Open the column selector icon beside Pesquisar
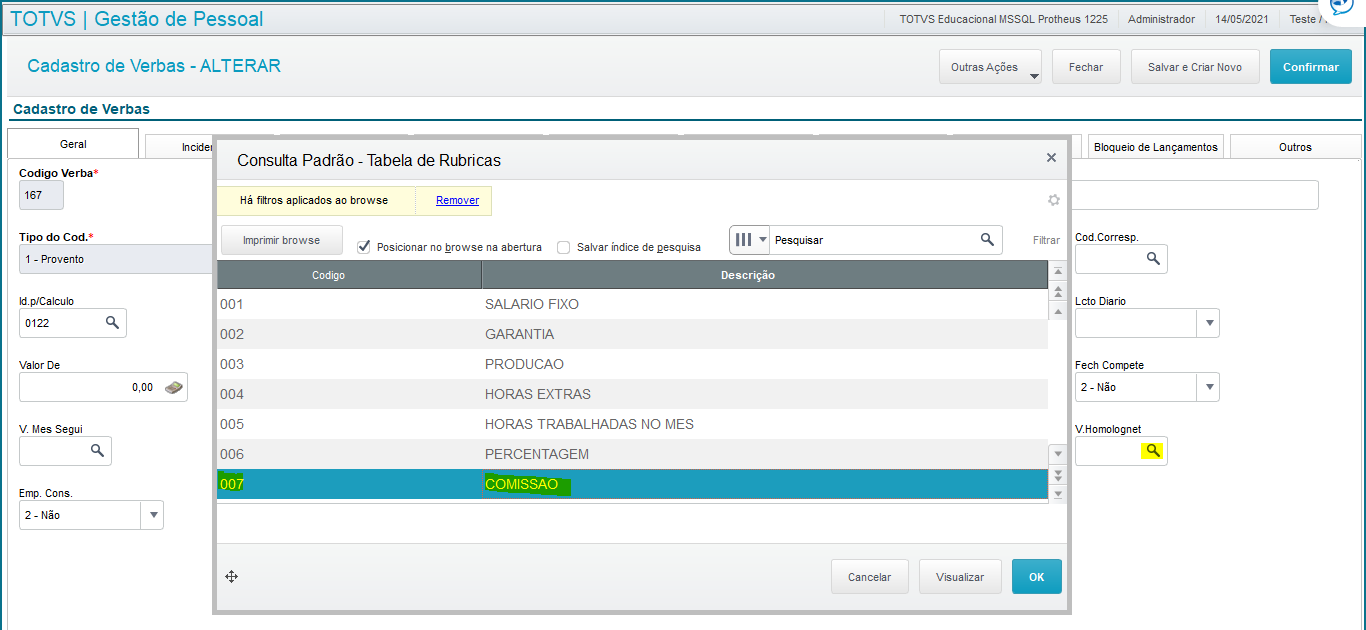This screenshot has height=630, width=1366. [x=750, y=240]
